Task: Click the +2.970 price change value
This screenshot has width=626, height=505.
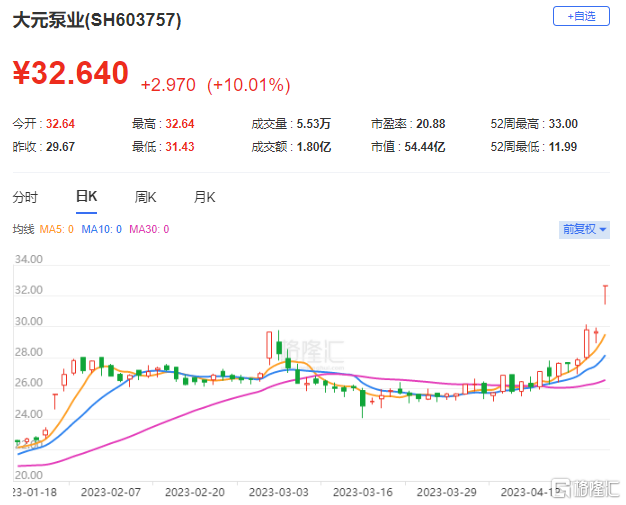Action: click(168, 85)
